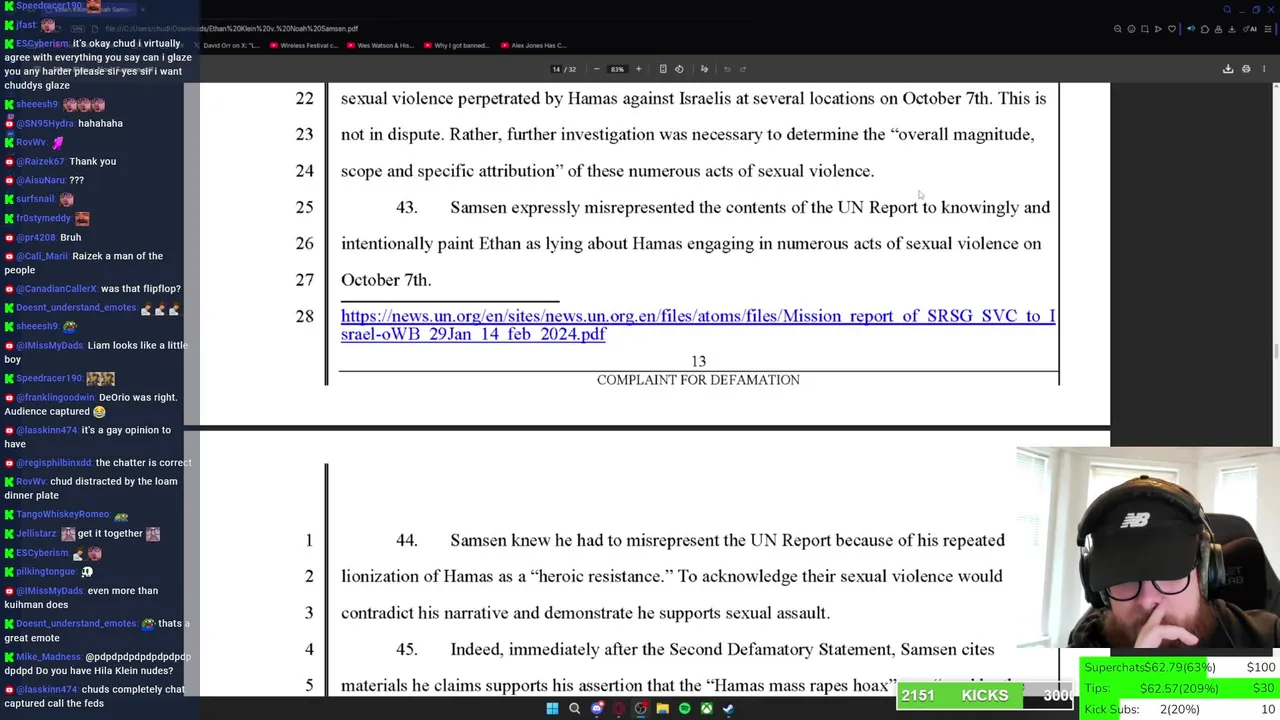Open the 'Wes Watson & His' bookmark

pos(381,45)
